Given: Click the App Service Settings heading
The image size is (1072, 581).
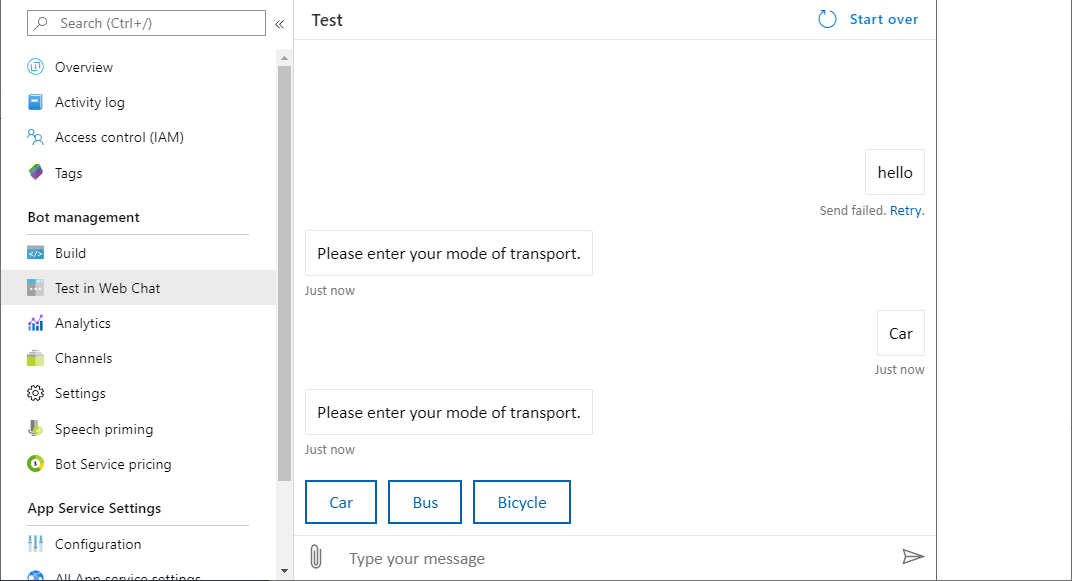Looking at the screenshot, I should pos(94,509).
